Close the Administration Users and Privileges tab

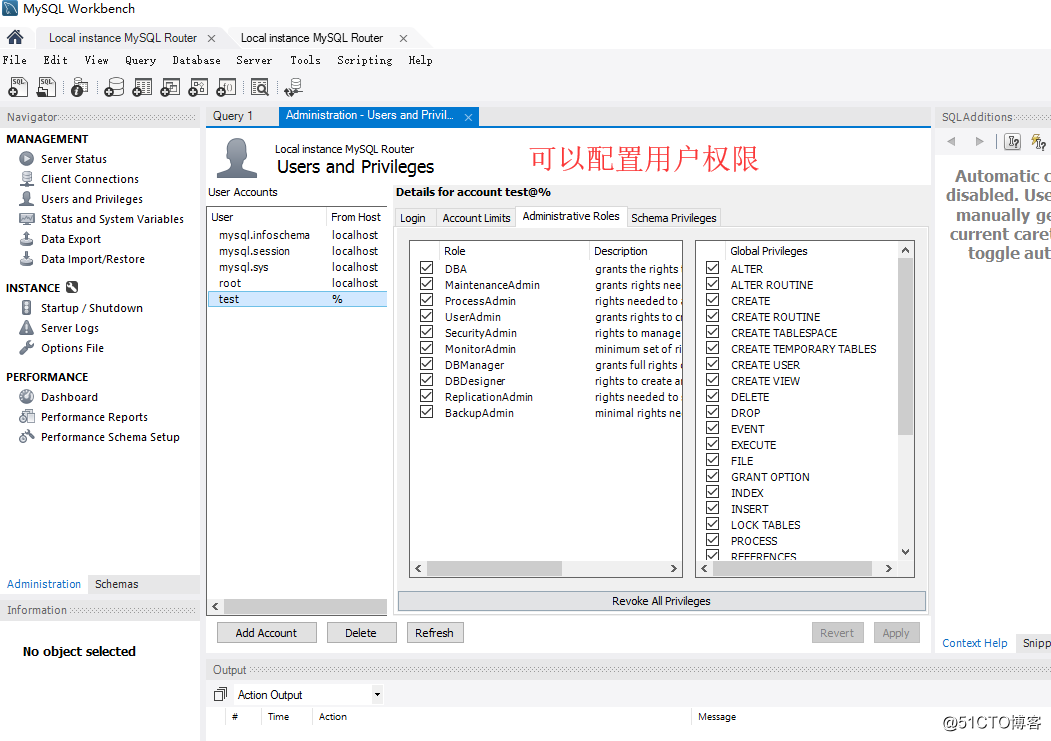[x=469, y=117]
